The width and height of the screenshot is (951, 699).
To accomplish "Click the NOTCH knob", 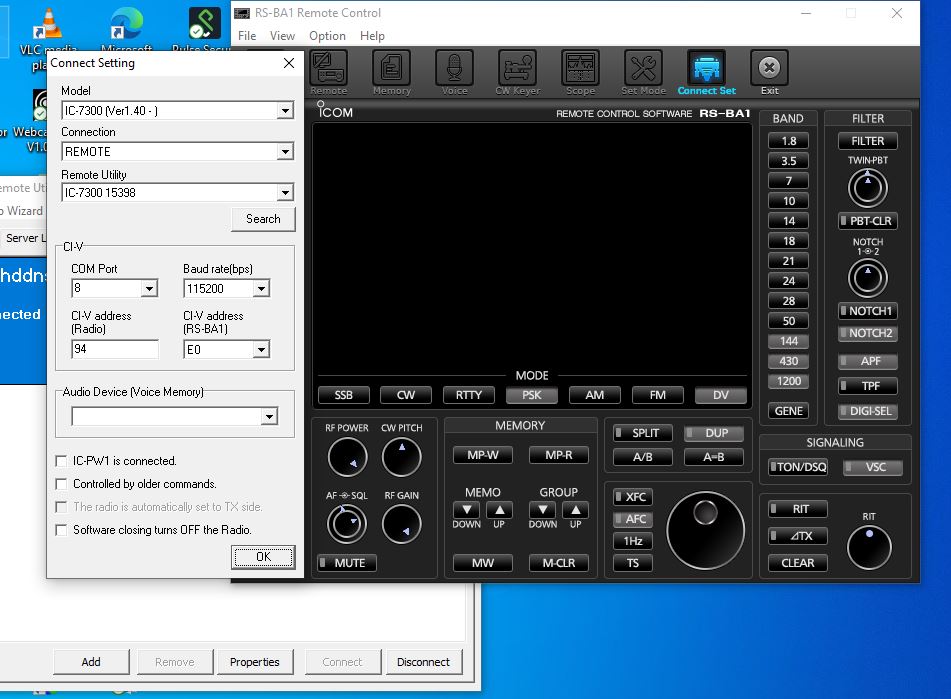I will (x=868, y=278).
